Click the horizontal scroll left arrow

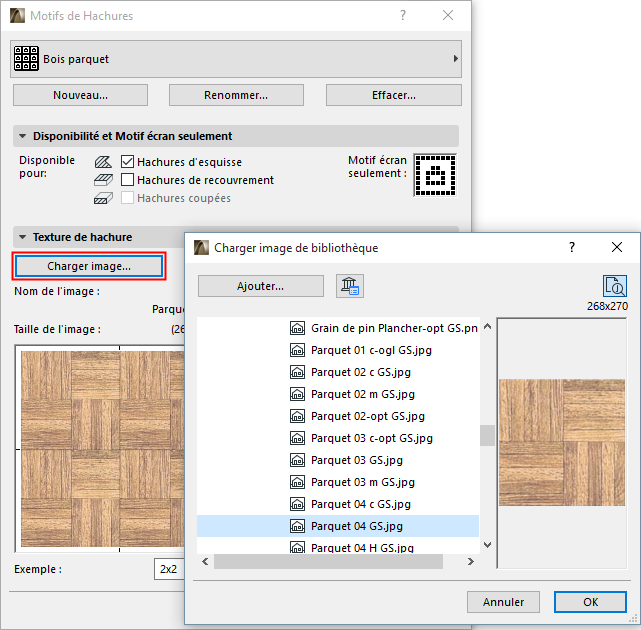pos(205,561)
